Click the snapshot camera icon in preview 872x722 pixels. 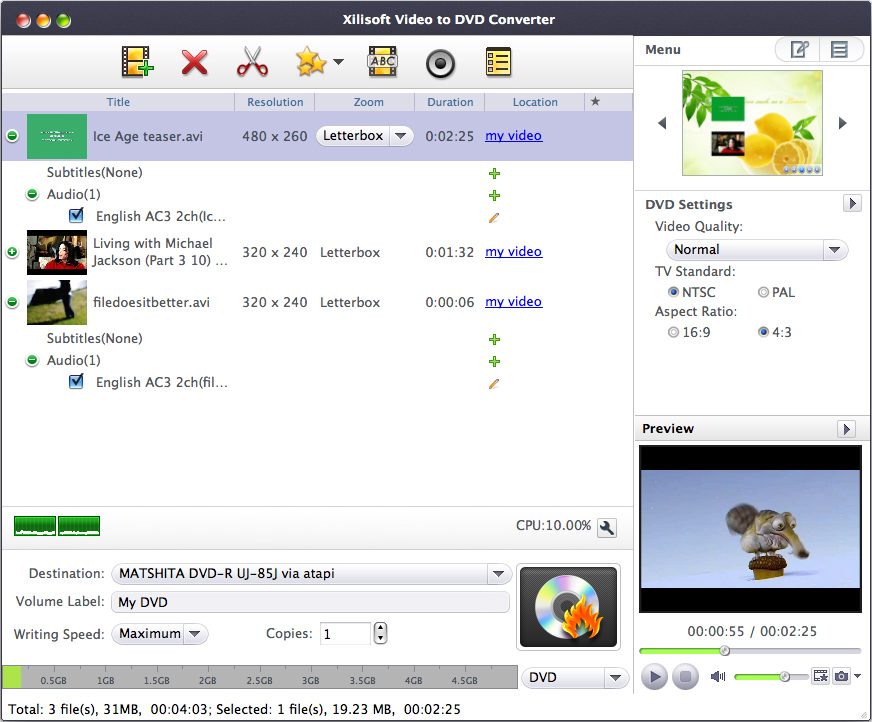click(x=842, y=677)
